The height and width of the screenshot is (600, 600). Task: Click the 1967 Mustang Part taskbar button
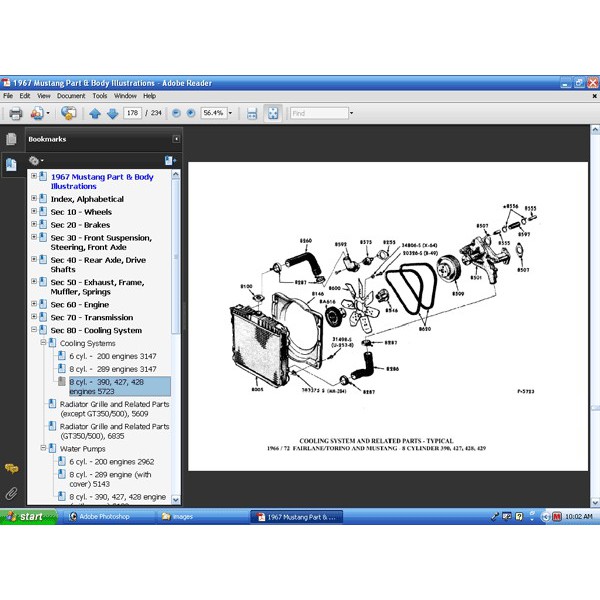point(297,517)
